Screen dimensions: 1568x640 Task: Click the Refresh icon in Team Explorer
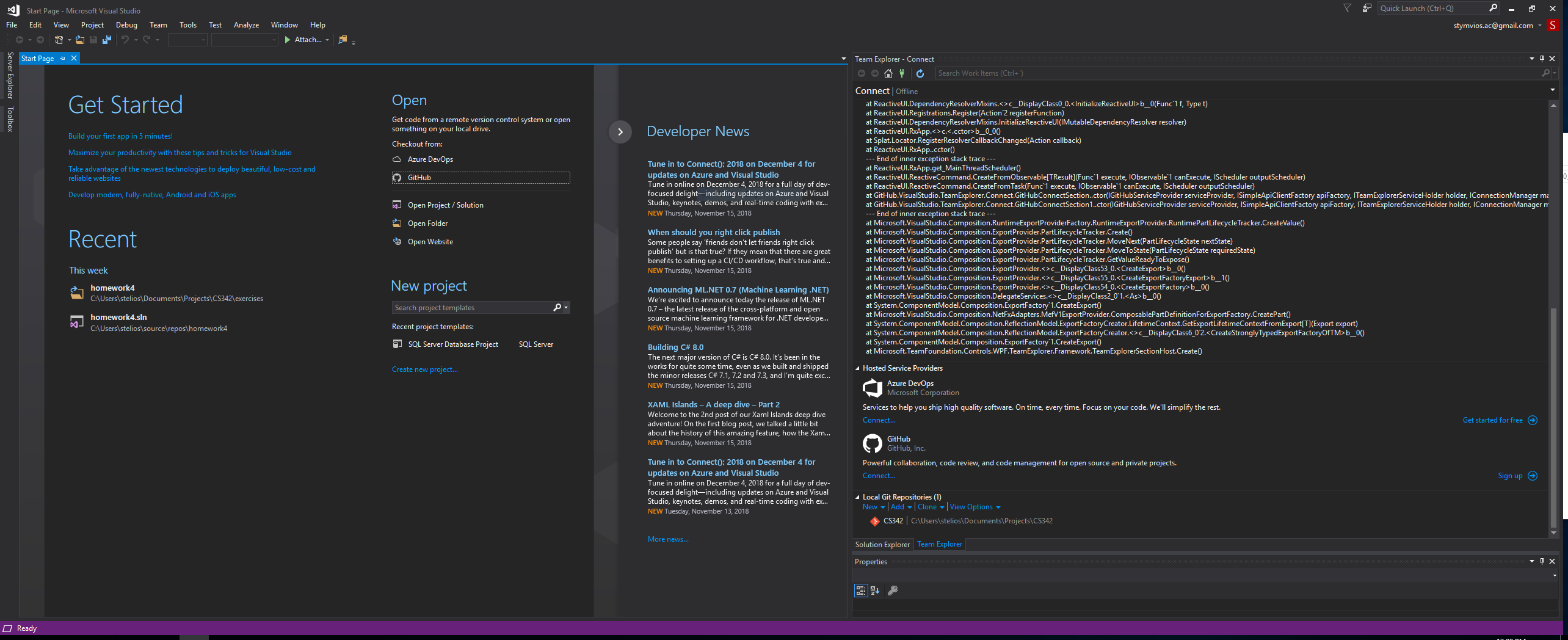(920, 73)
